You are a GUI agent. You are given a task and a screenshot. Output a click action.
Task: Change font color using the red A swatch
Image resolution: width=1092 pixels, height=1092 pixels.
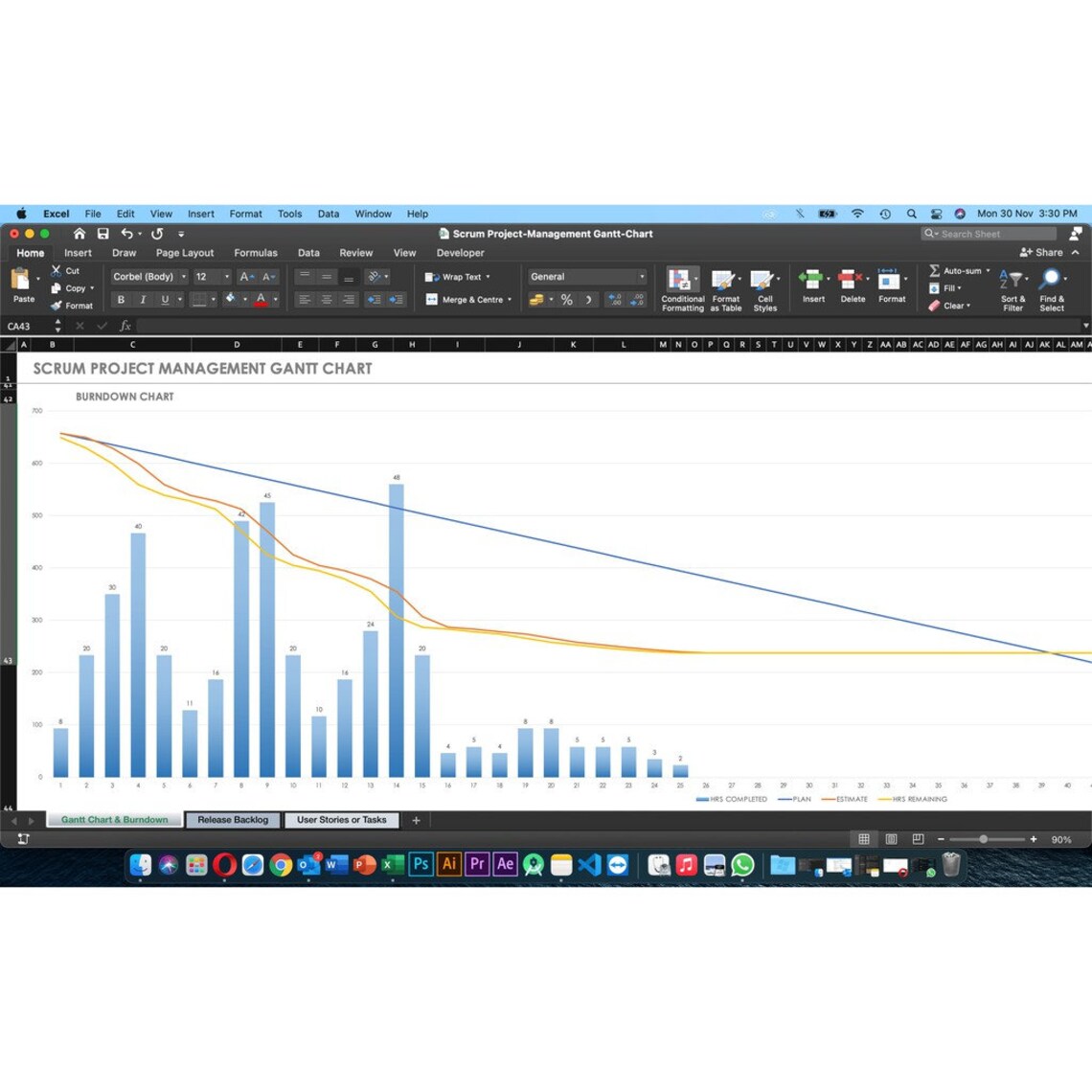(262, 299)
